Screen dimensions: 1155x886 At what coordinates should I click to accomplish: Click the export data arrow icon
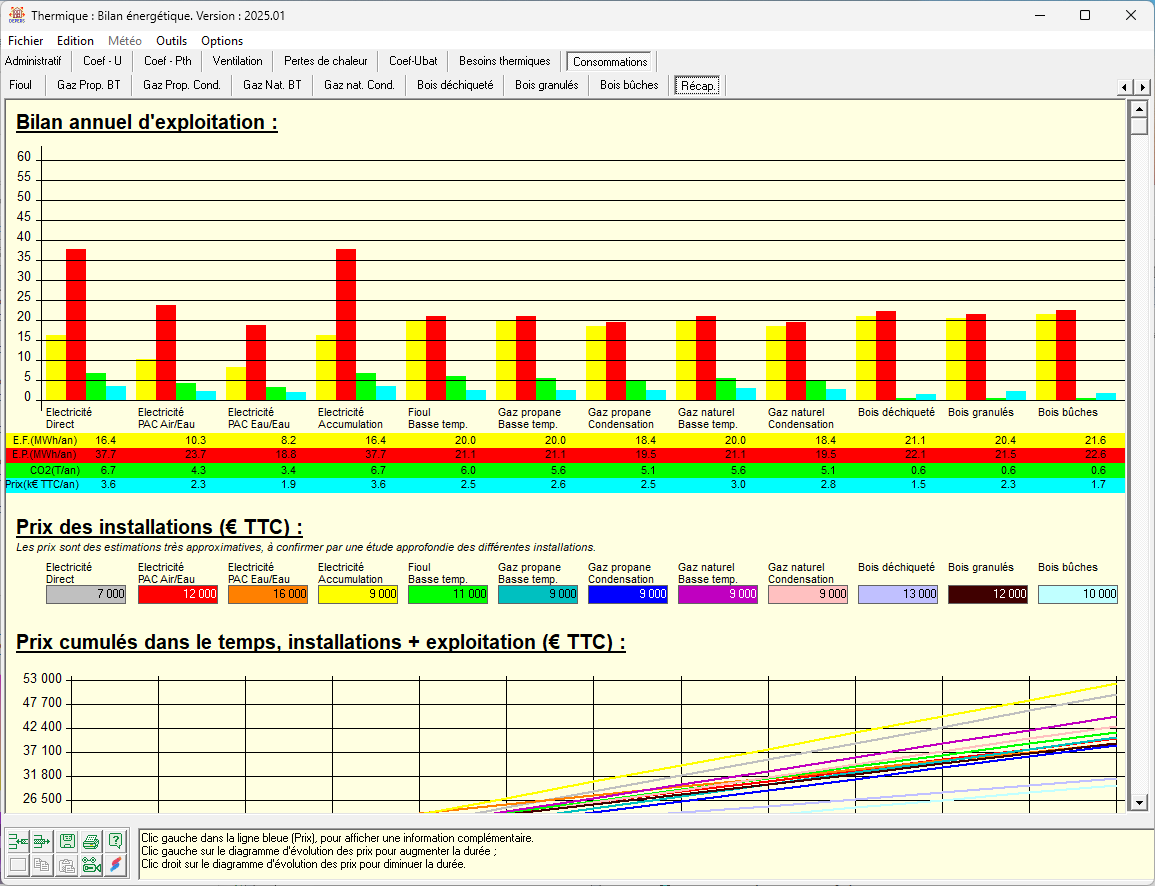click(x=42, y=841)
